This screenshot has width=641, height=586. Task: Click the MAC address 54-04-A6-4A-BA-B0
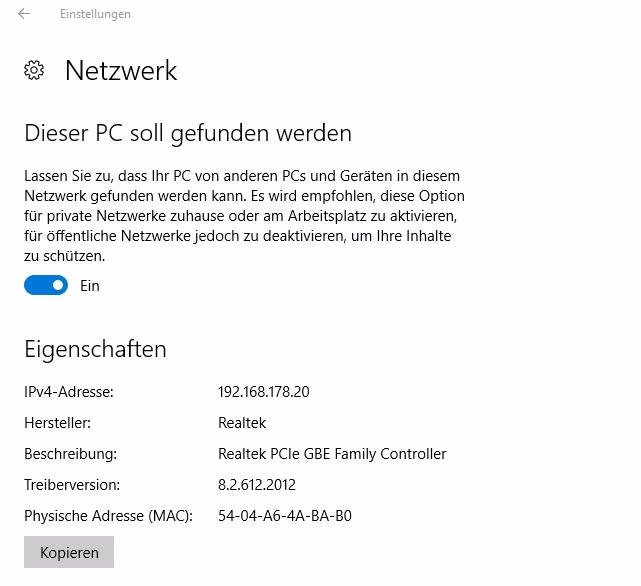[285, 516]
